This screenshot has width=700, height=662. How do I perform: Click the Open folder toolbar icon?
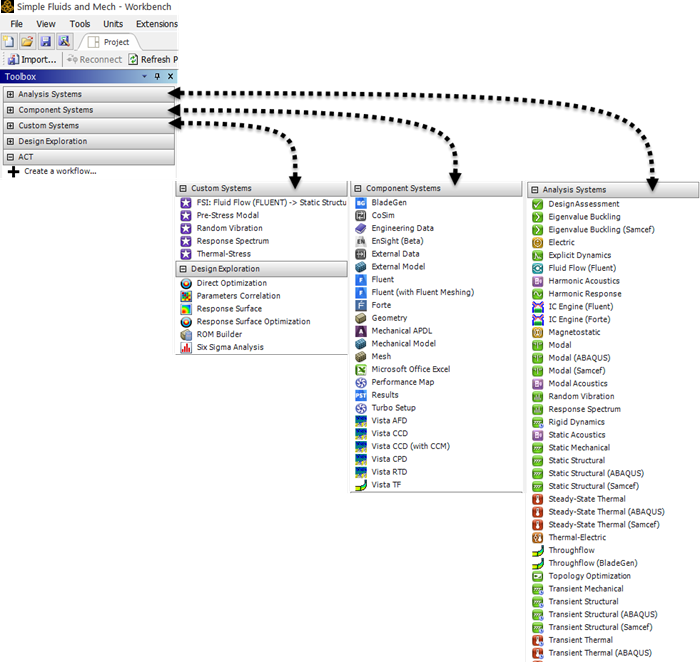coord(27,42)
